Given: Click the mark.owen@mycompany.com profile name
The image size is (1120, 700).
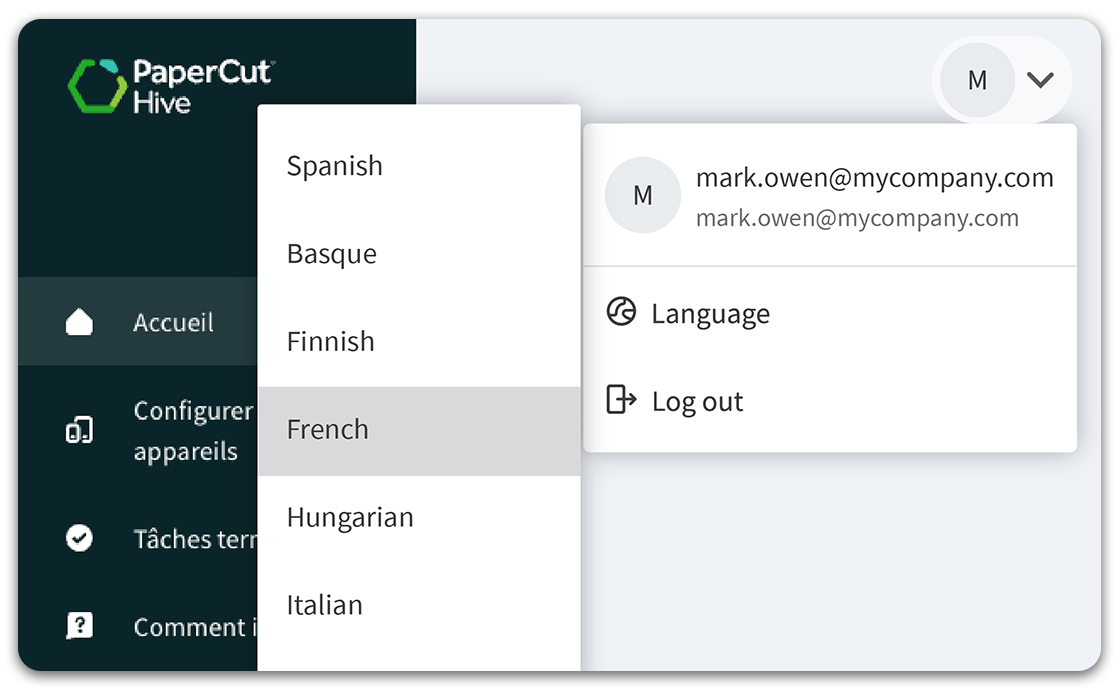Looking at the screenshot, I should click(874, 178).
